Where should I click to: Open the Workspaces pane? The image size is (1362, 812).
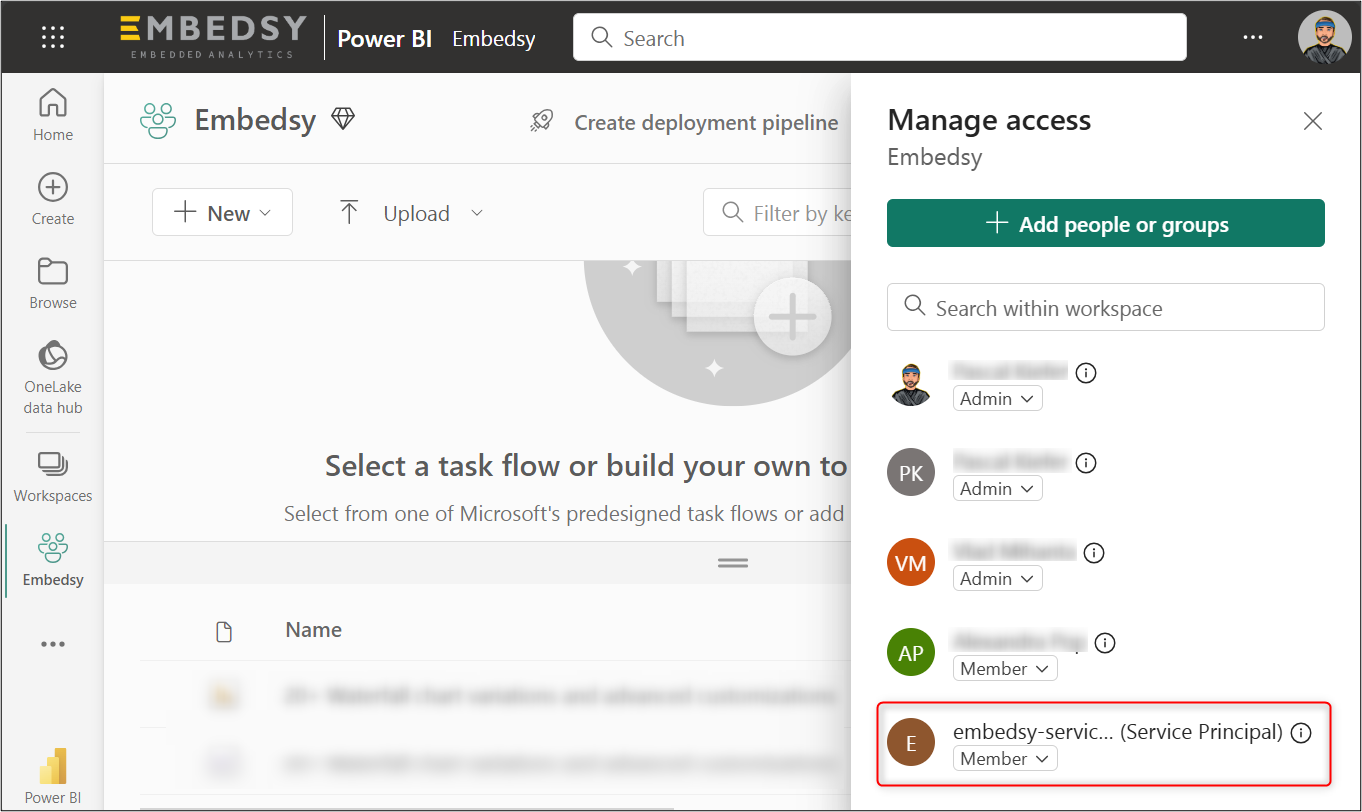point(52,476)
